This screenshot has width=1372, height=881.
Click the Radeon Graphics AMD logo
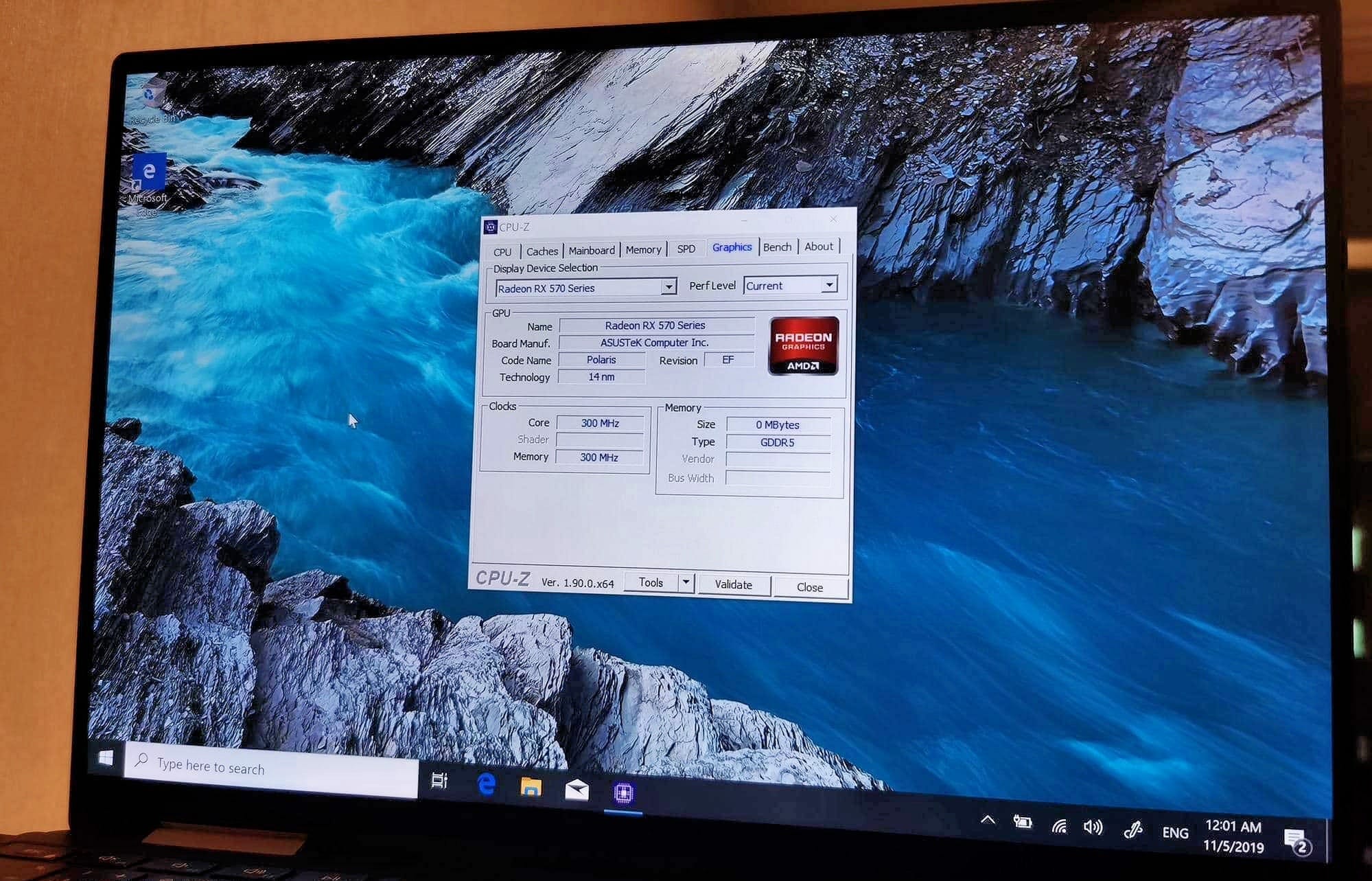click(x=804, y=346)
